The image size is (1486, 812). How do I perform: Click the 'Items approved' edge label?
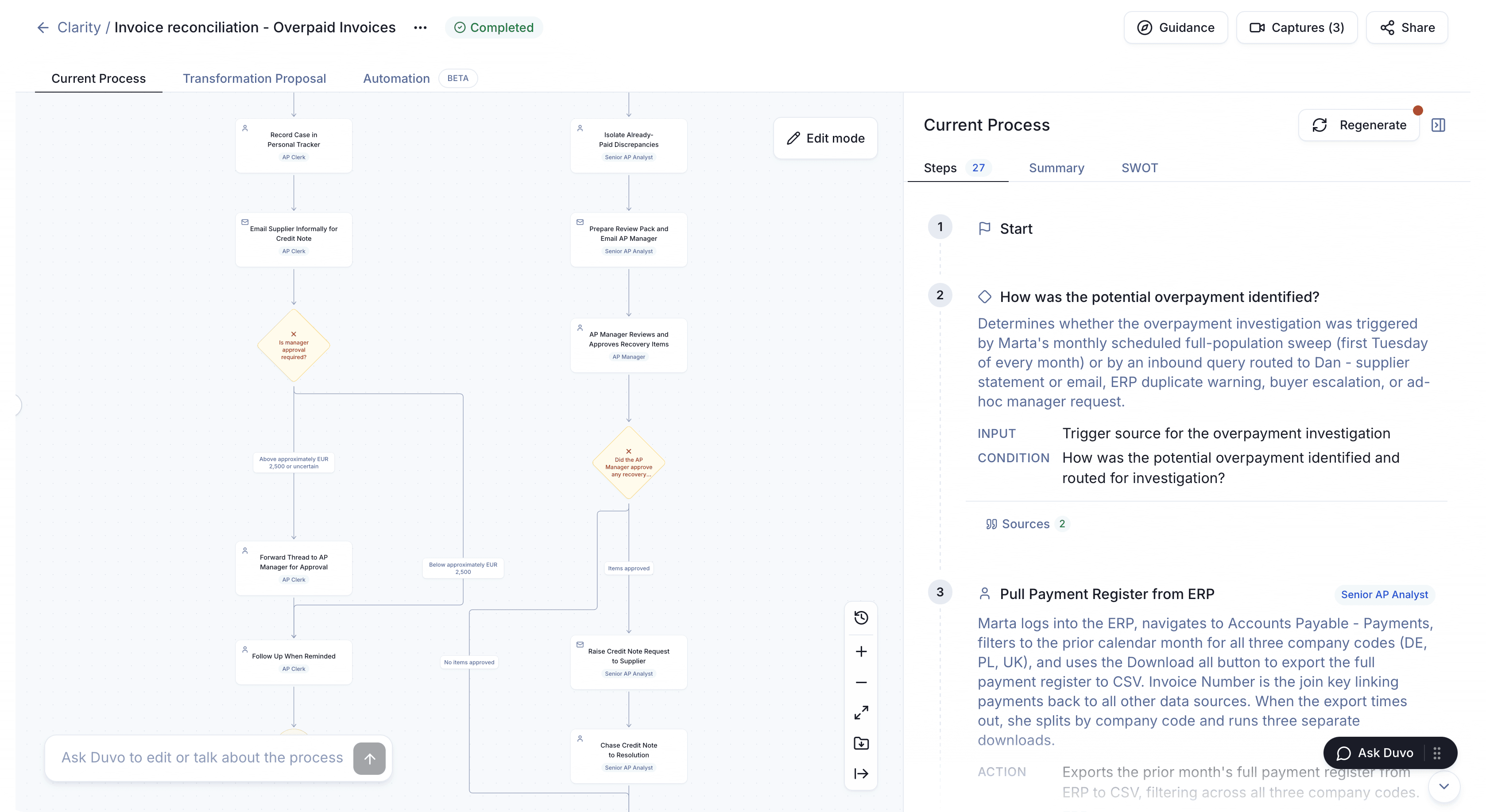click(629, 568)
